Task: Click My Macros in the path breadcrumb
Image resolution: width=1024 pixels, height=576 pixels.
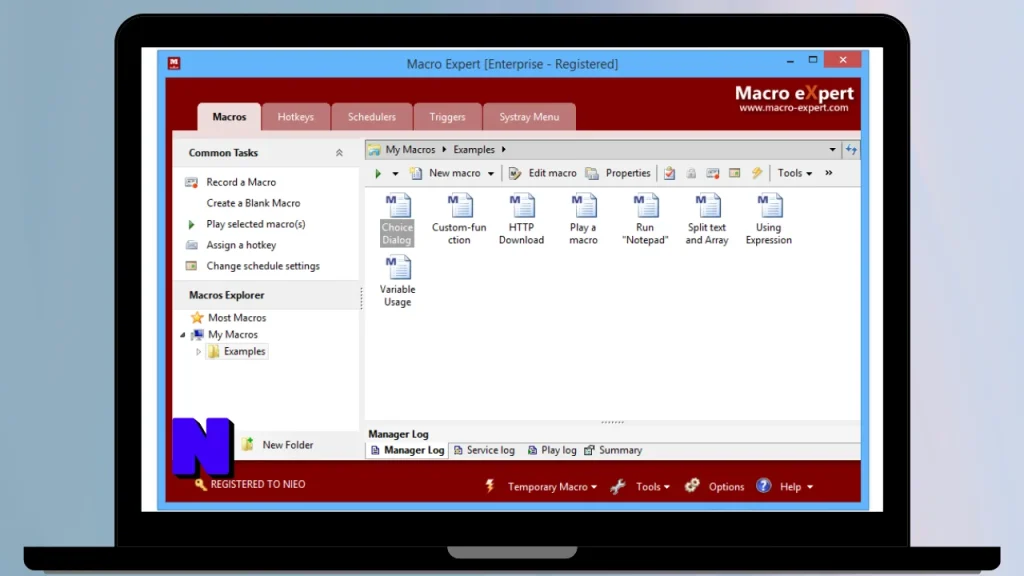Action: [410, 150]
